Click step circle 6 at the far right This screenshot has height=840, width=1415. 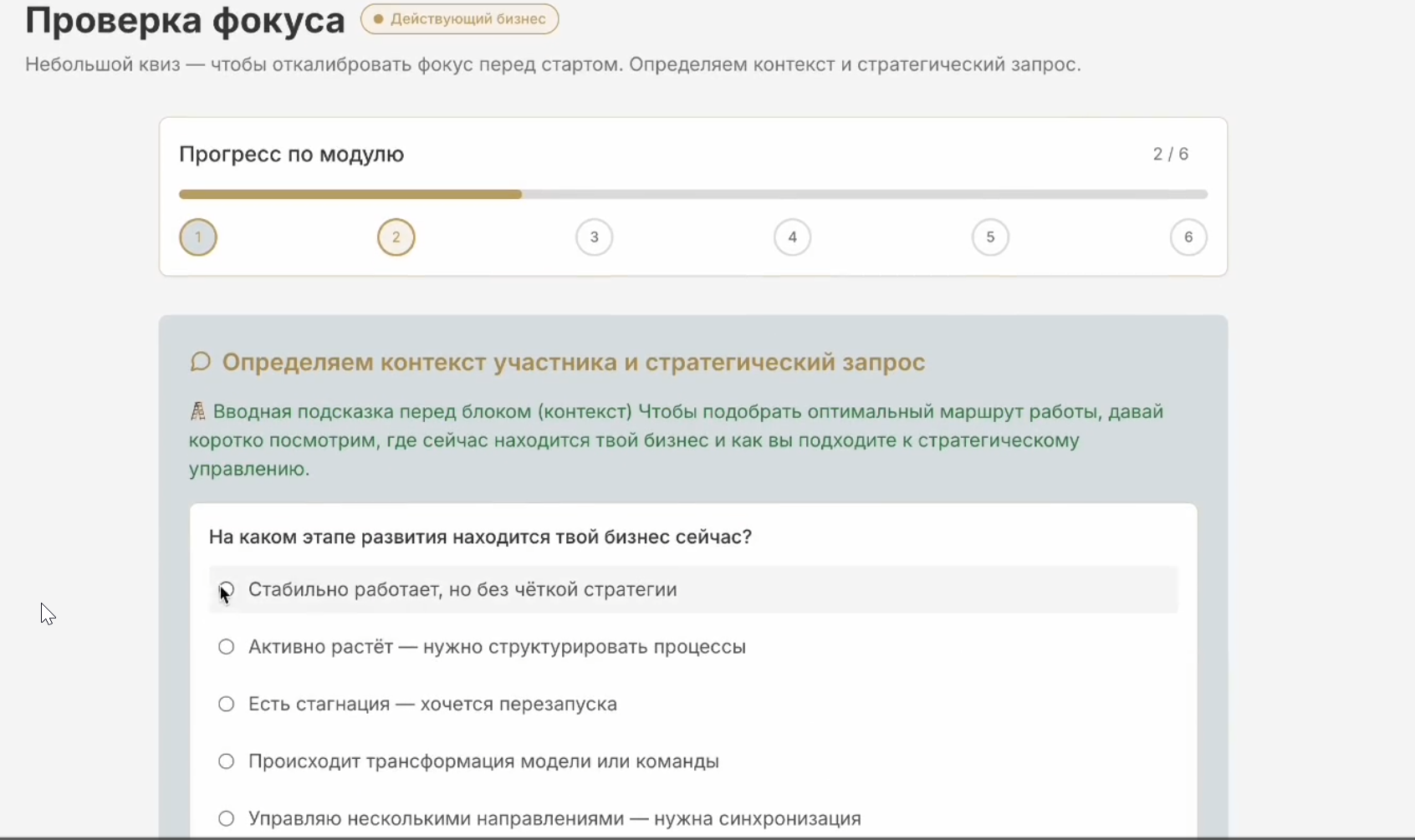(1188, 237)
